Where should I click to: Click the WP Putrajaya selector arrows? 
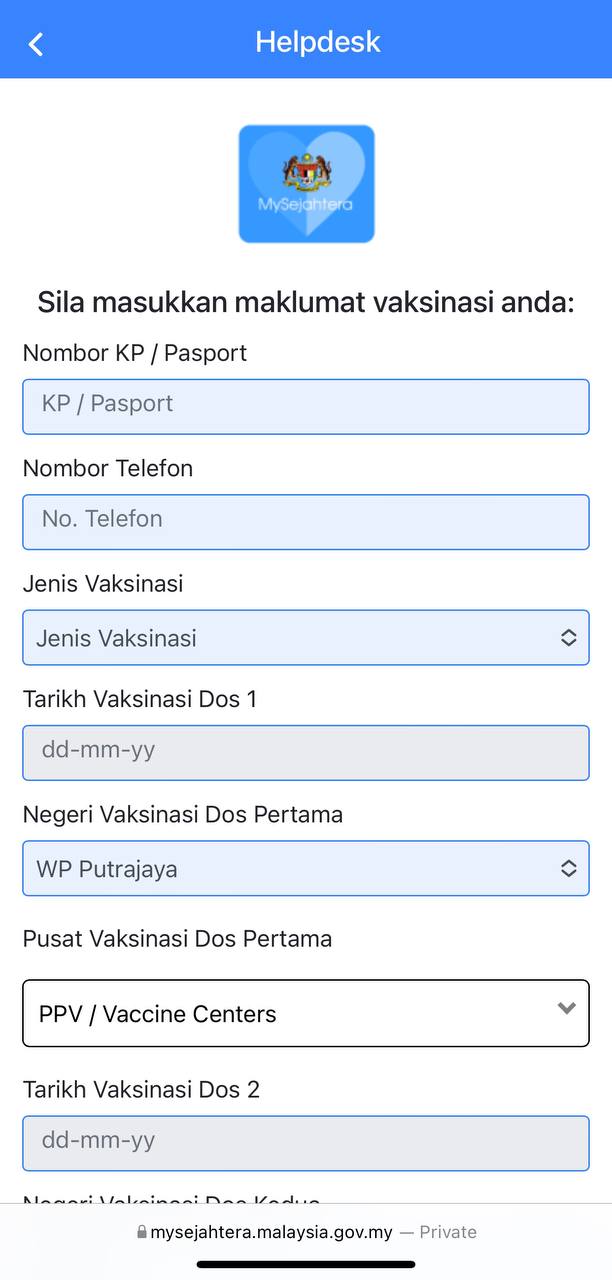point(568,868)
